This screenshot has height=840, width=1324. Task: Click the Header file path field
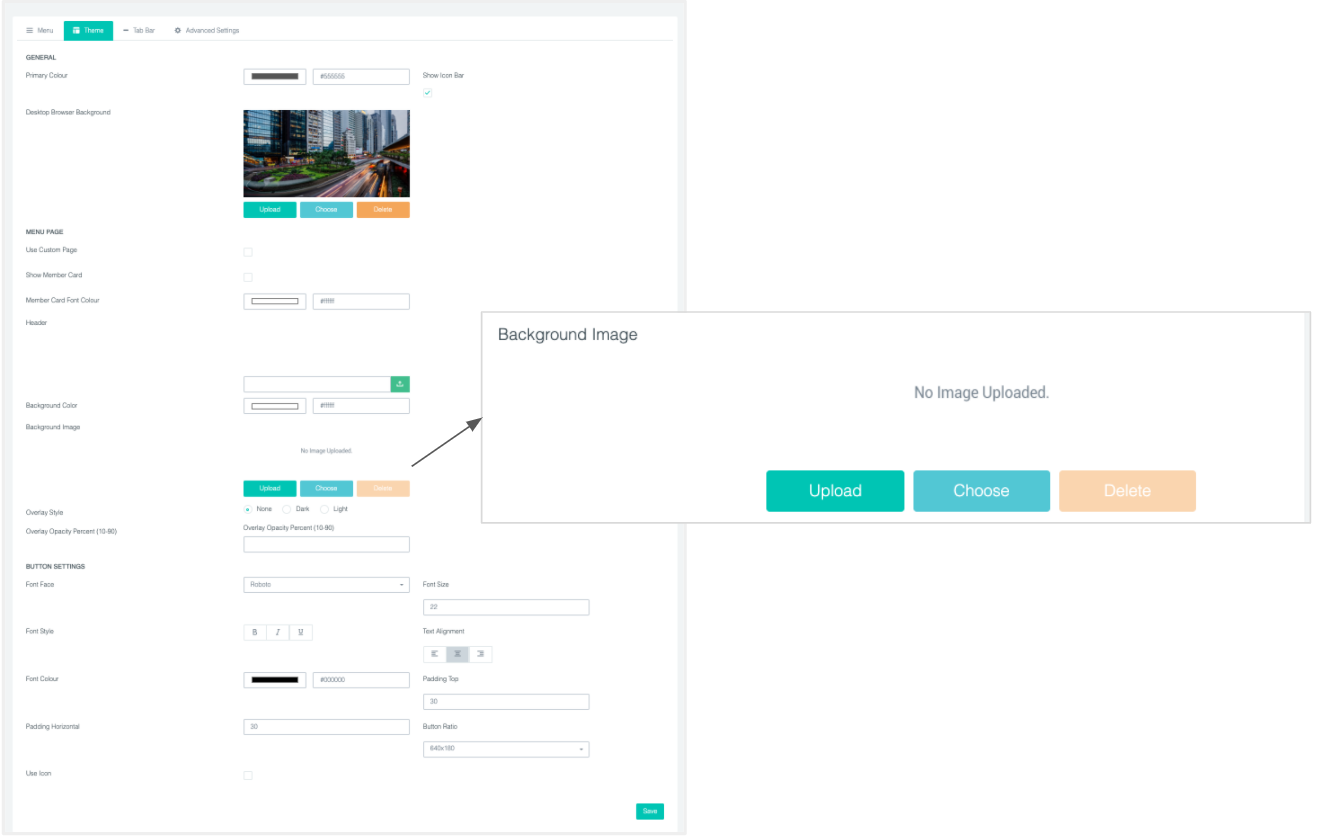[317, 384]
